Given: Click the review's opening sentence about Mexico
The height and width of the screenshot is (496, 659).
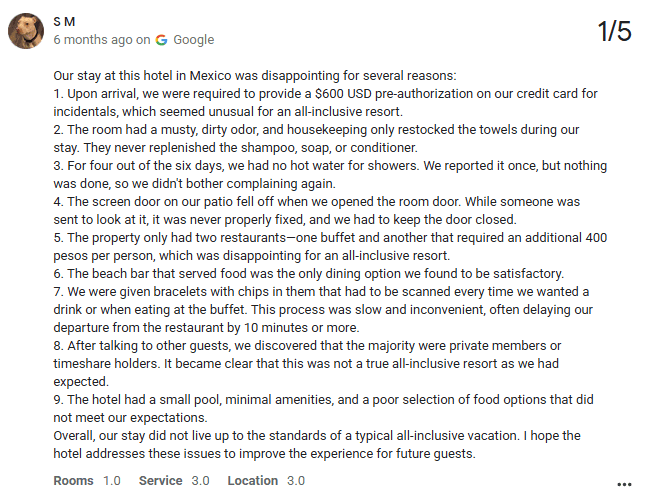Looking at the screenshot, I should click(x=253, y=76).
